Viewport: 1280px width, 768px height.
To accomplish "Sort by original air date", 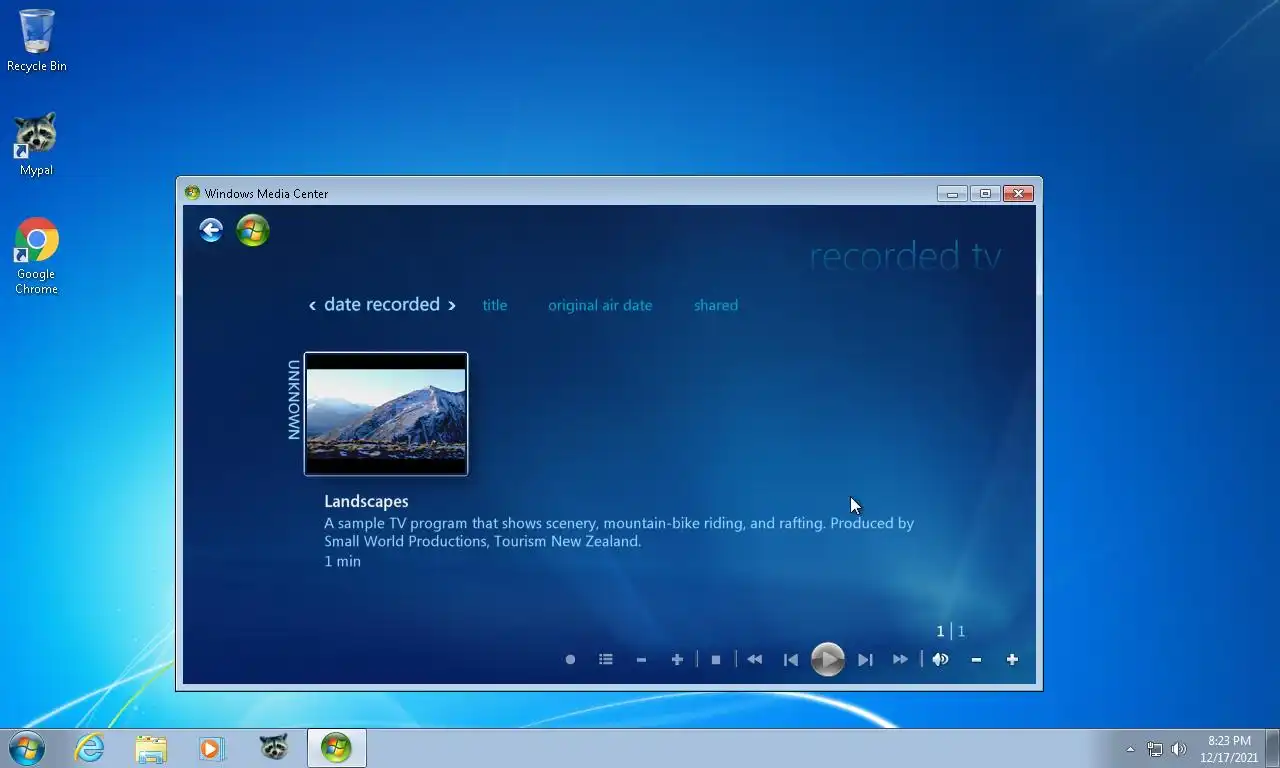I will pos(600,306).
